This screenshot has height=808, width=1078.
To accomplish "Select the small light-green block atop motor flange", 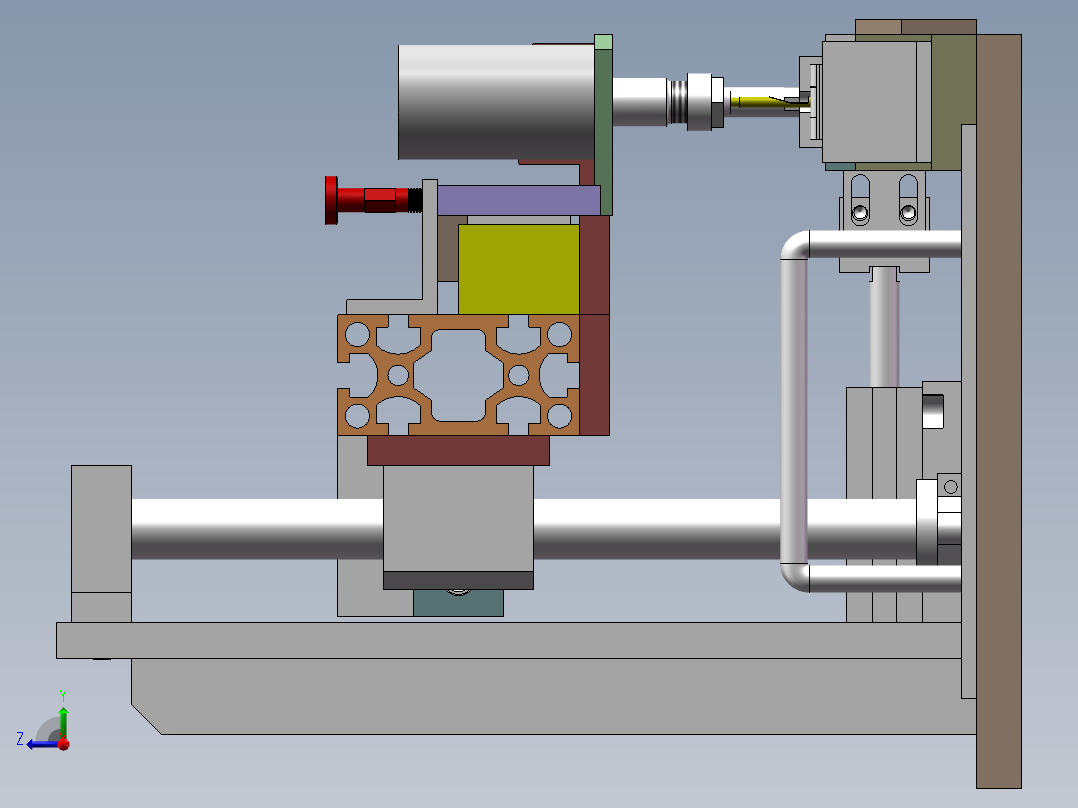I will [603, 42].
